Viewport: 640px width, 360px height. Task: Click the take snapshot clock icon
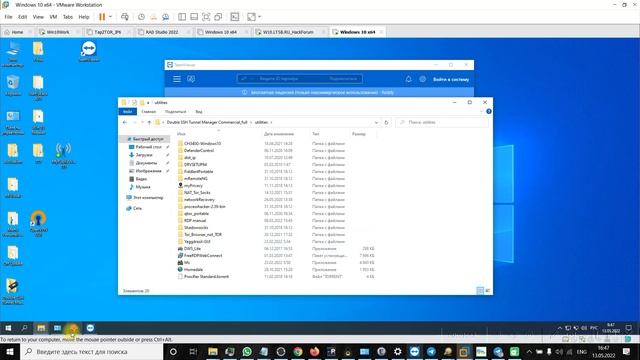pyautogui.click(x=141, y=17)
